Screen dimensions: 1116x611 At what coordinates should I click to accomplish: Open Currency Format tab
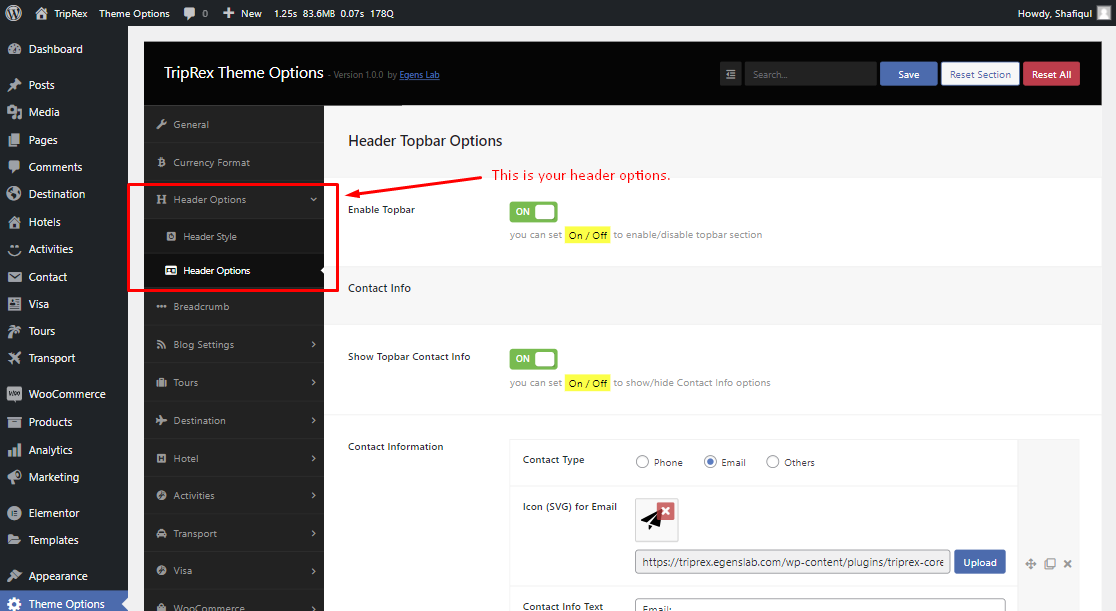click(233, 162)
